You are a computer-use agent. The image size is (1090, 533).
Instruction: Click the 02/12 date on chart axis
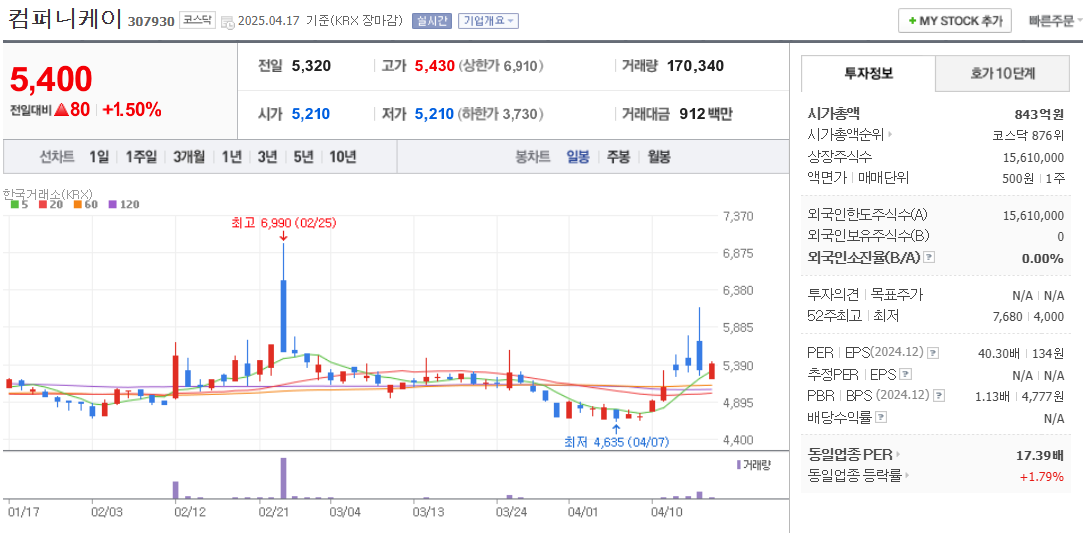pyautogui.click(x=190, y=512)
